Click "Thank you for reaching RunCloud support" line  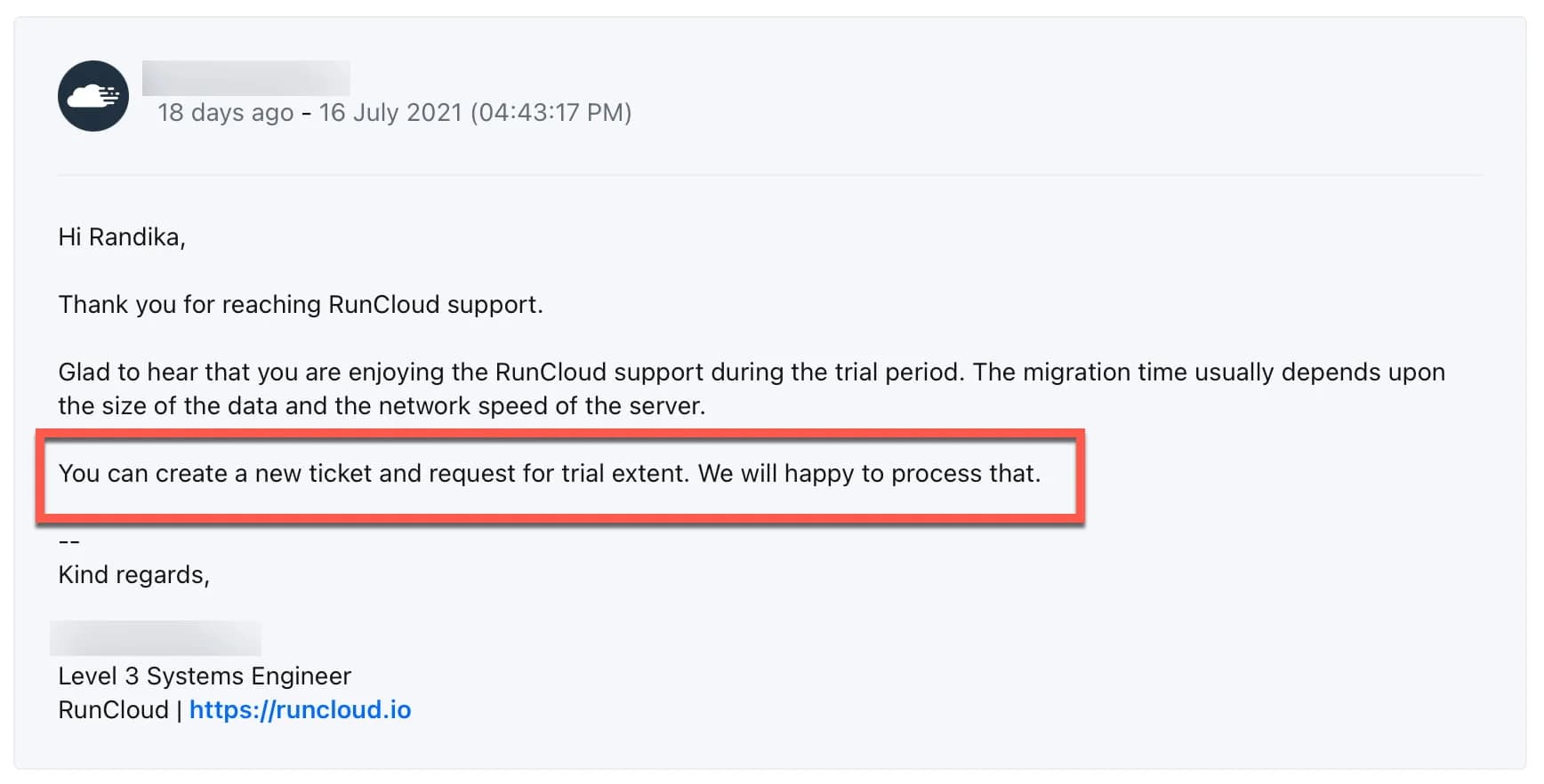tap(301, 305)
